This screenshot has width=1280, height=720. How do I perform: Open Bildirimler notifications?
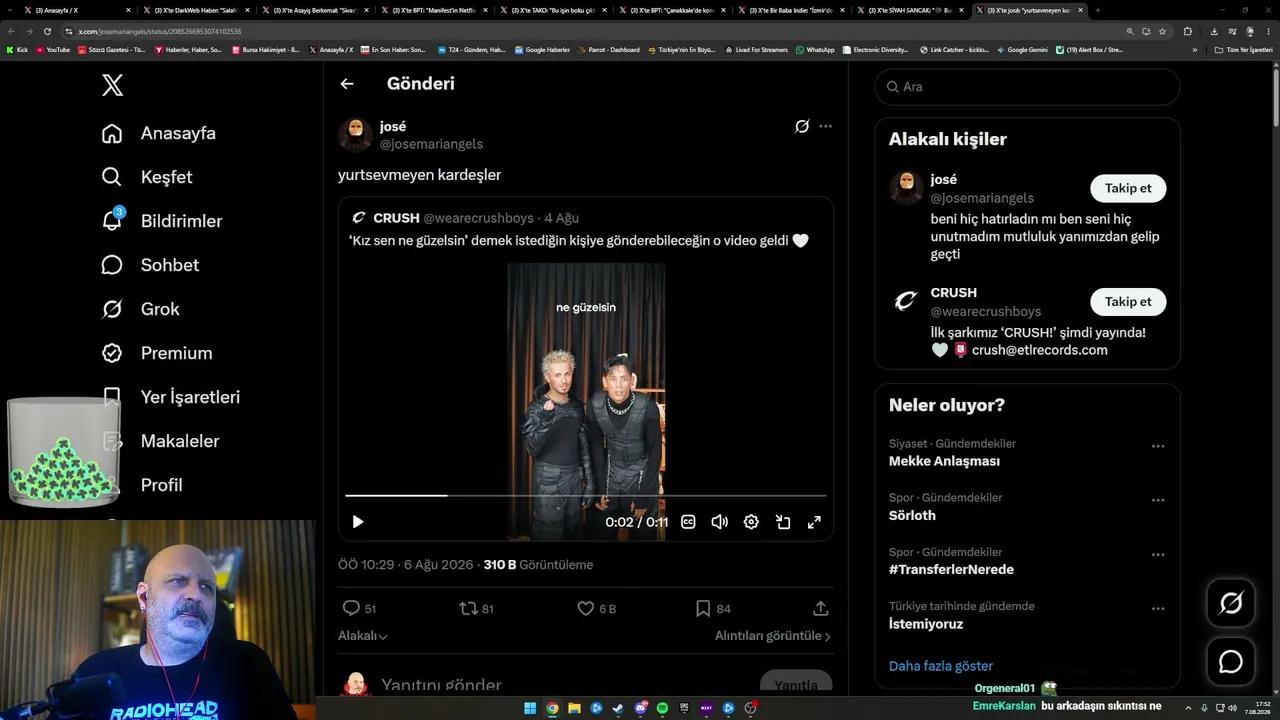(162, 221)
